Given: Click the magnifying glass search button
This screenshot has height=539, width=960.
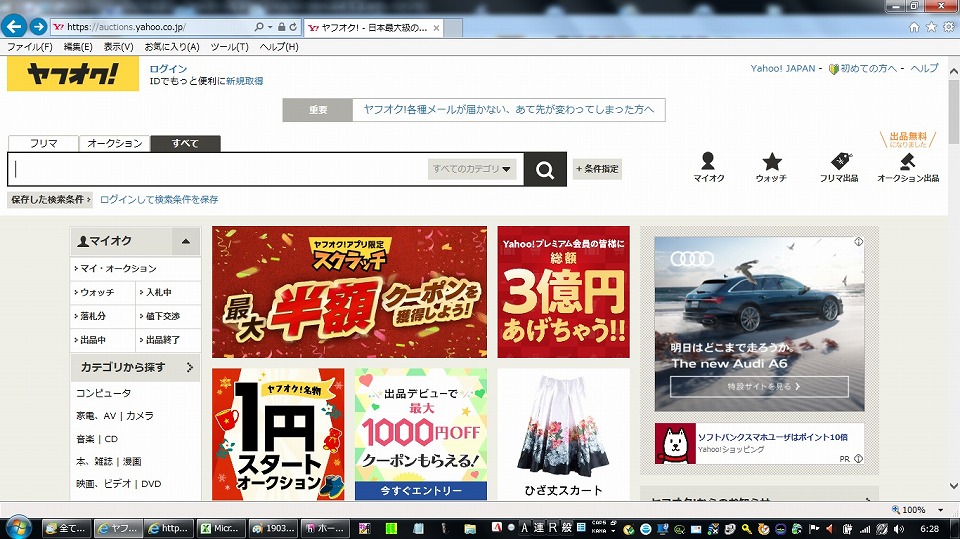Looking at the screenshot, I should coord(545,170).
